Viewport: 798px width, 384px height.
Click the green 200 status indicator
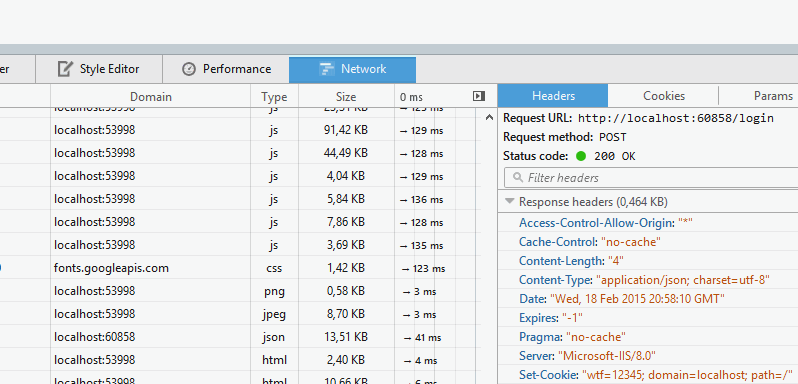(x=581, y=156)
